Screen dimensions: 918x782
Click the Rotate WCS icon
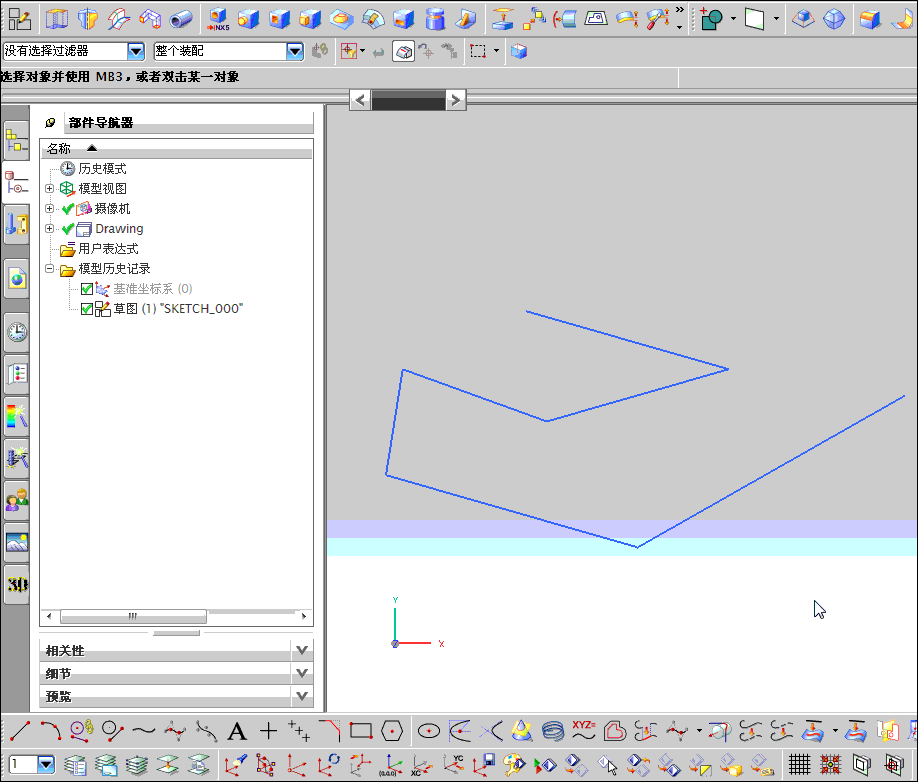pos(328,764)
